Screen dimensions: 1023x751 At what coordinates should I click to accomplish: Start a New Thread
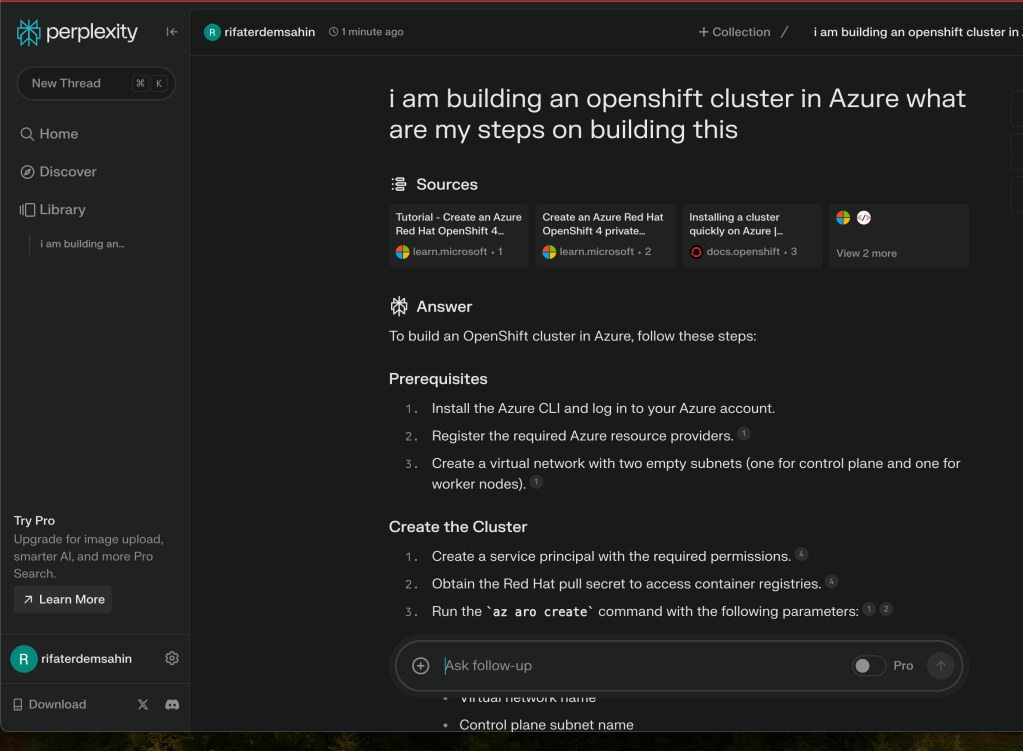[x=96, y=84]
